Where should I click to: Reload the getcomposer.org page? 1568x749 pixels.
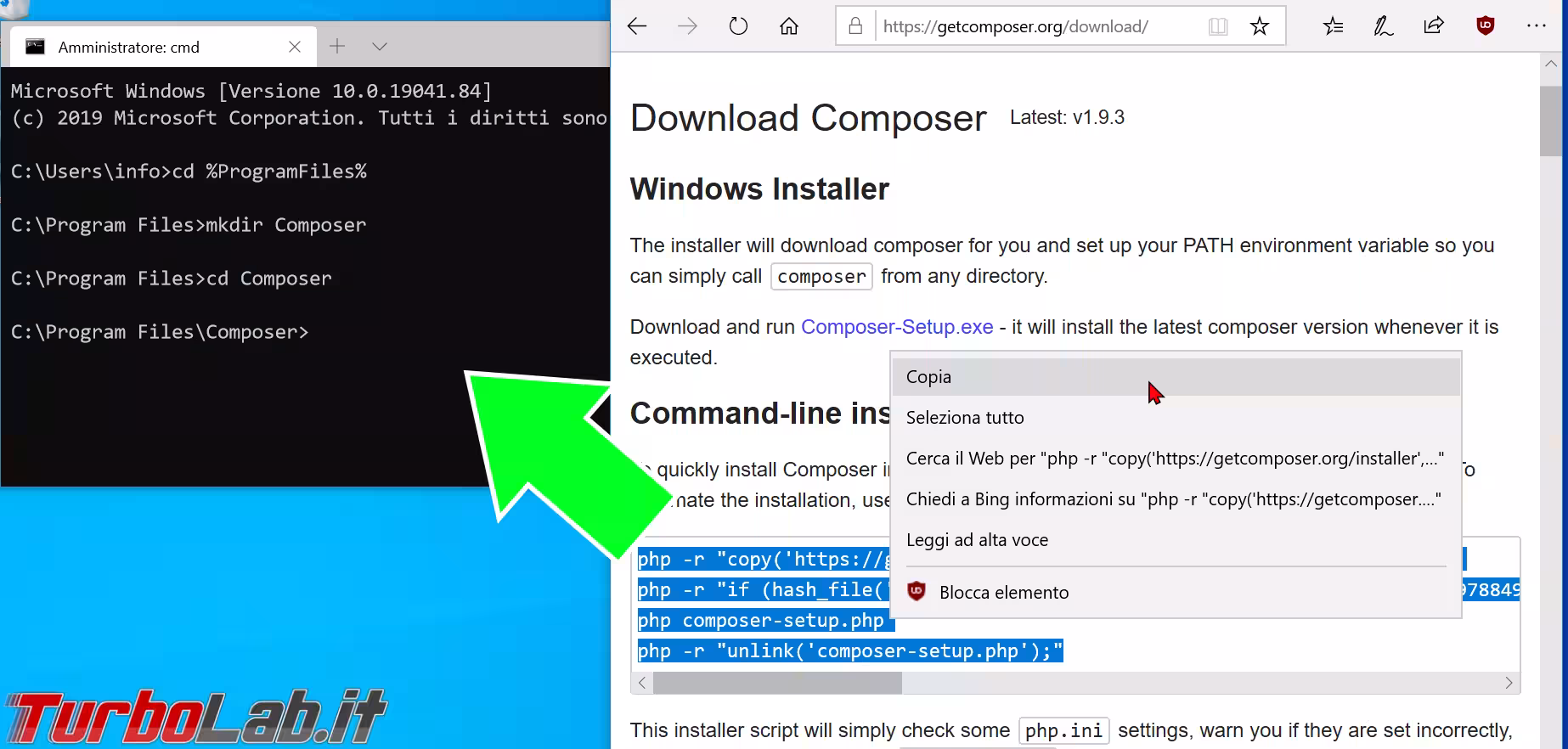click(738, 26)
